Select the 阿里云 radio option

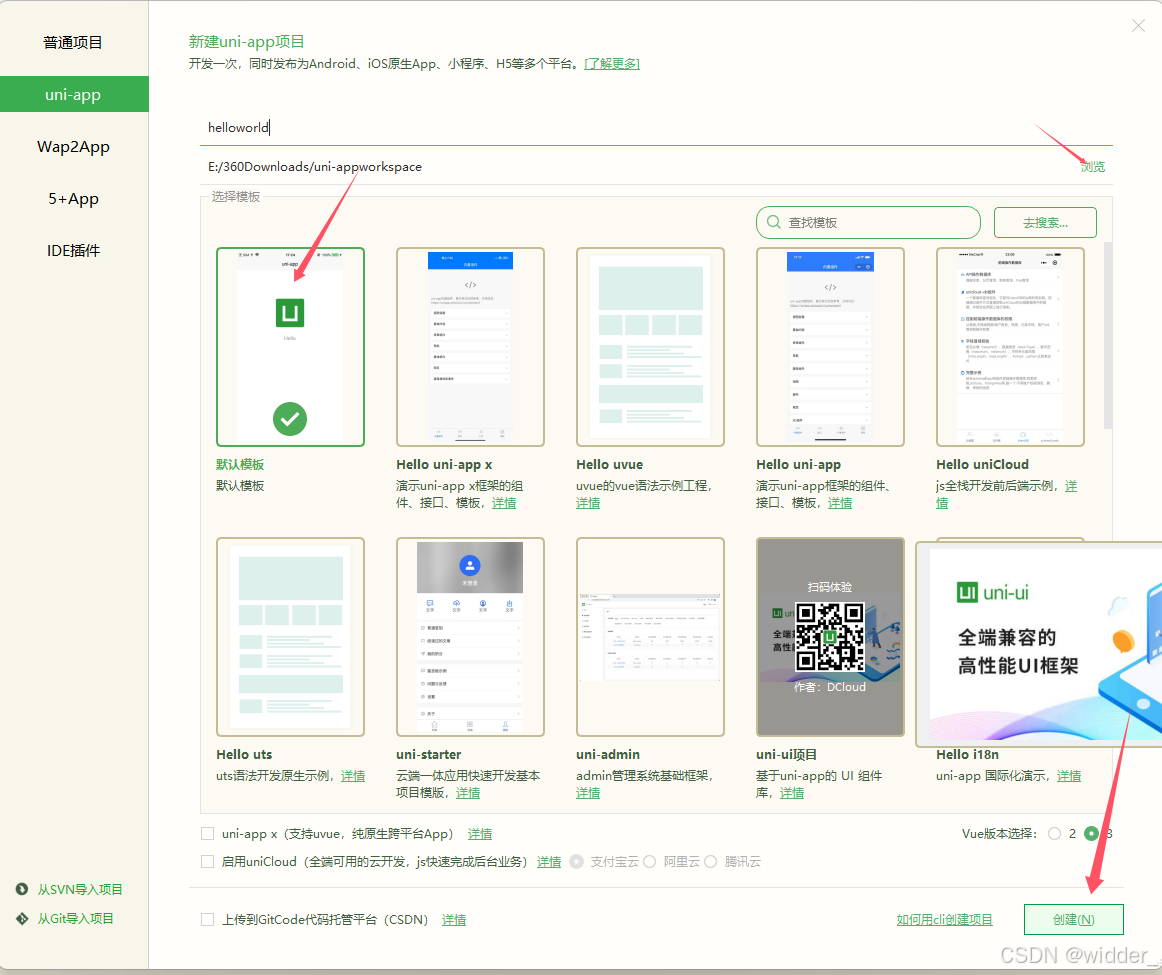[x=650, y=862]
